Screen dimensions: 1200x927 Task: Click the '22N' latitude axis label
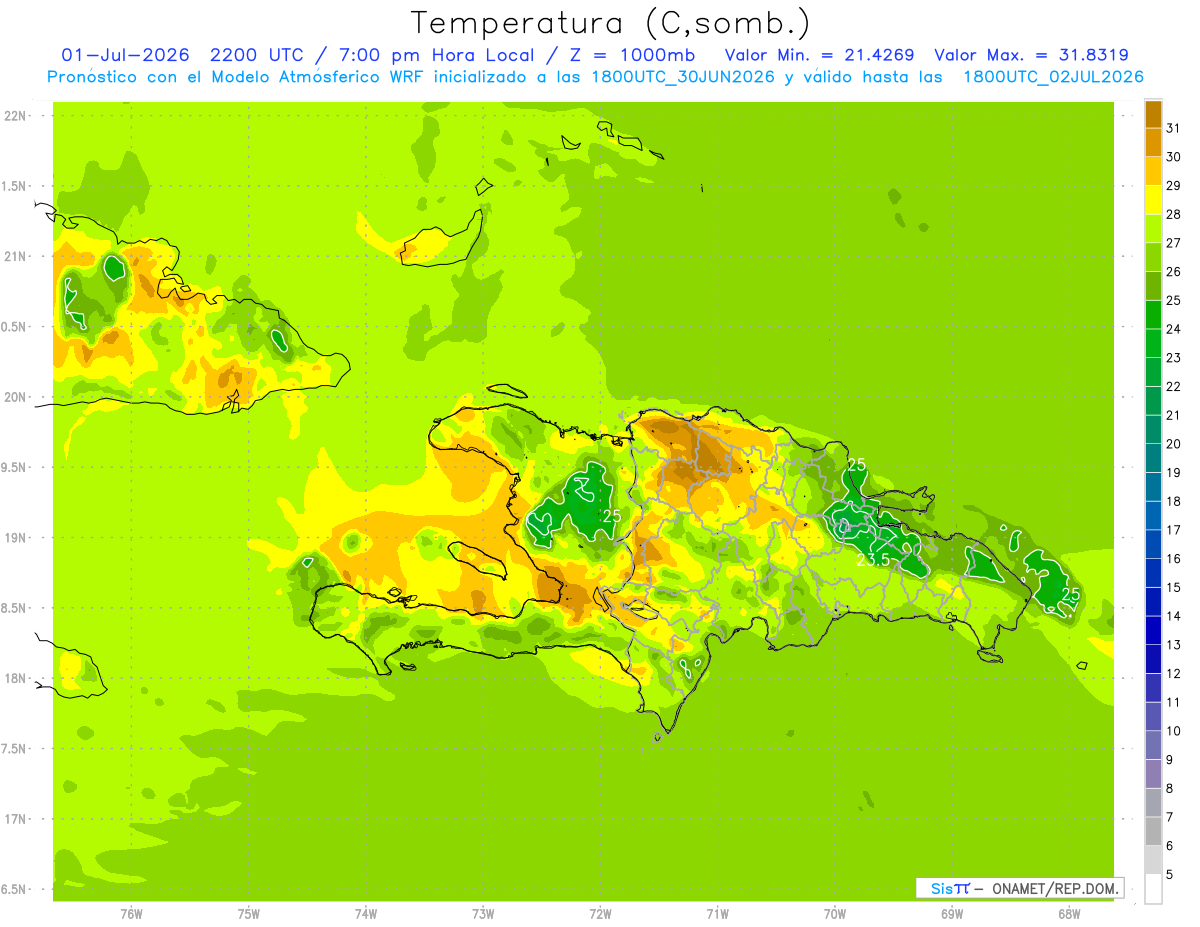(15, 116)
